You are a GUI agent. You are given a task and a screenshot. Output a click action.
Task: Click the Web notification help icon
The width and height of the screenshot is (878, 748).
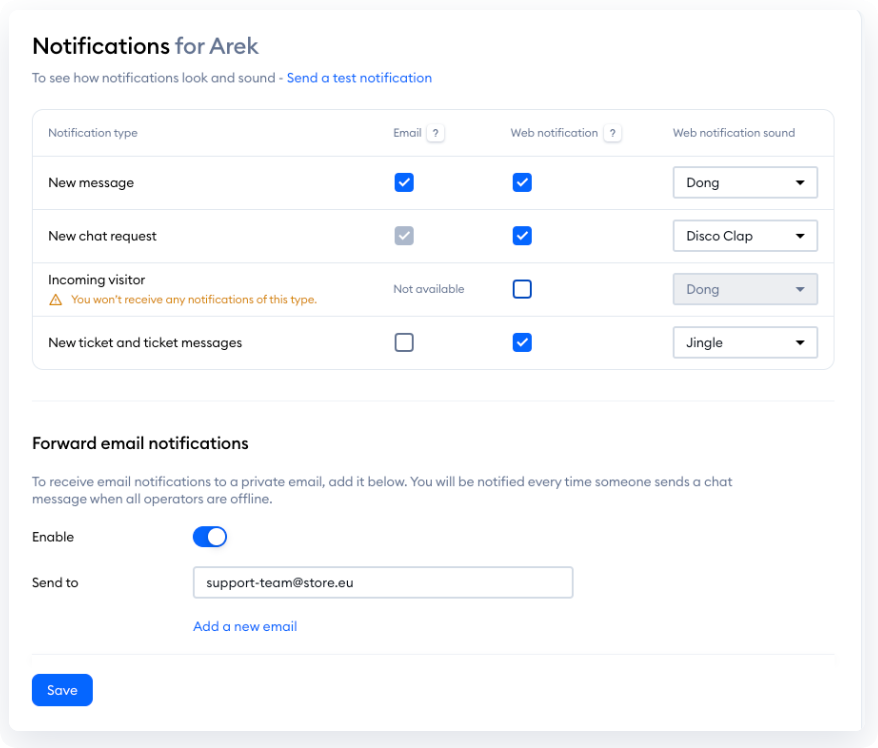pos(612,133)
